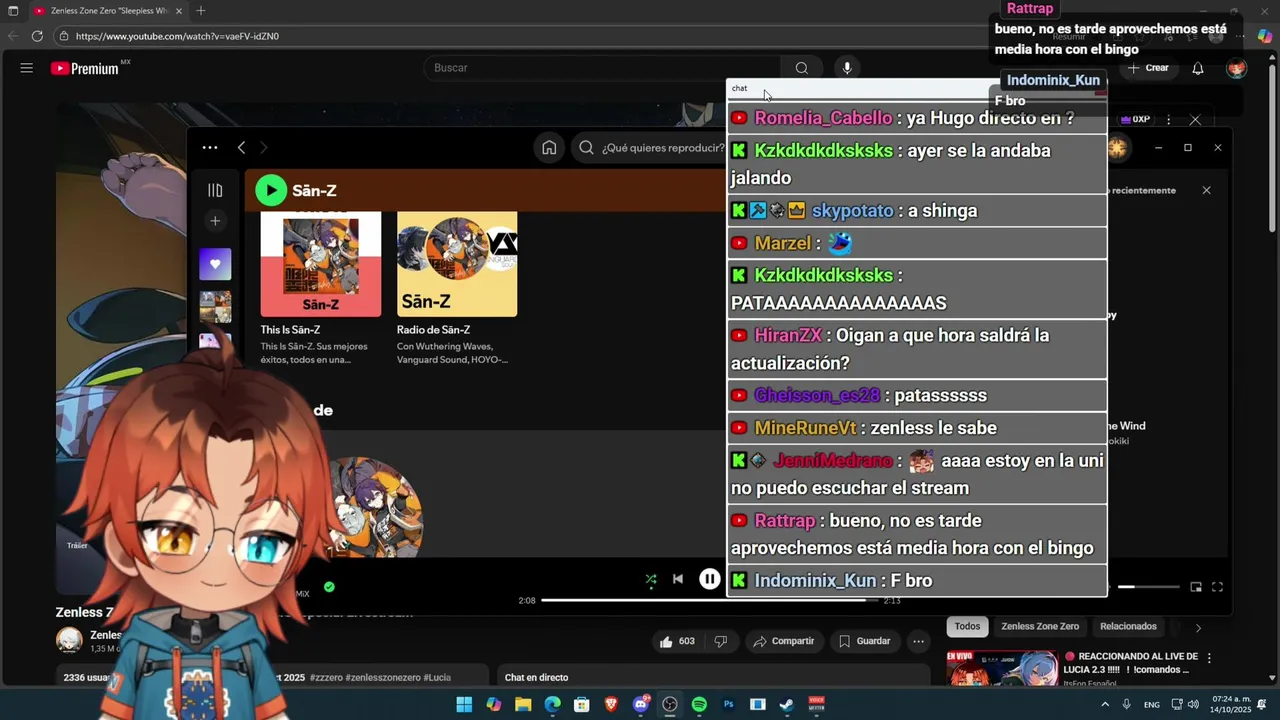Go back in Spotify navigation
1280x720 pixels.
point(241,147)
